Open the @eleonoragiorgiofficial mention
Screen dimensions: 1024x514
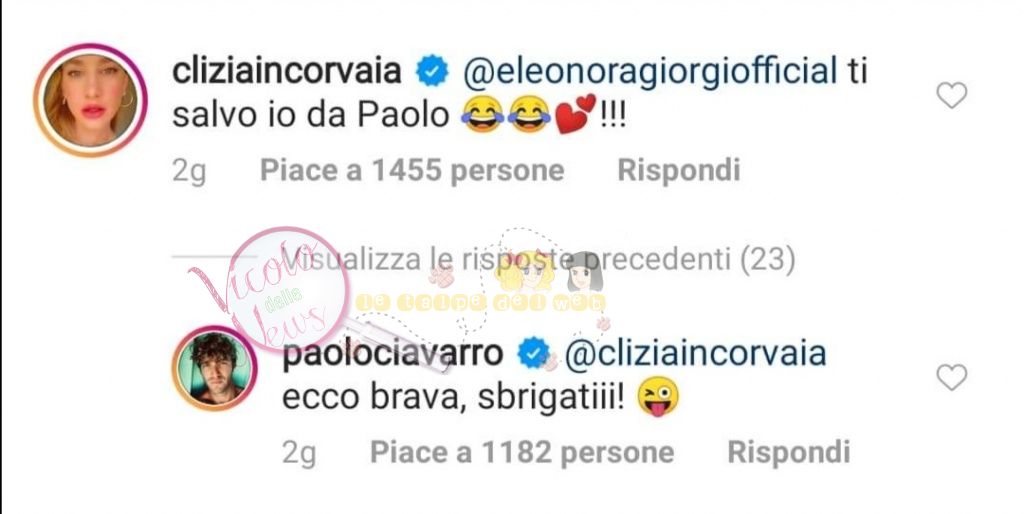click(649, 71)
